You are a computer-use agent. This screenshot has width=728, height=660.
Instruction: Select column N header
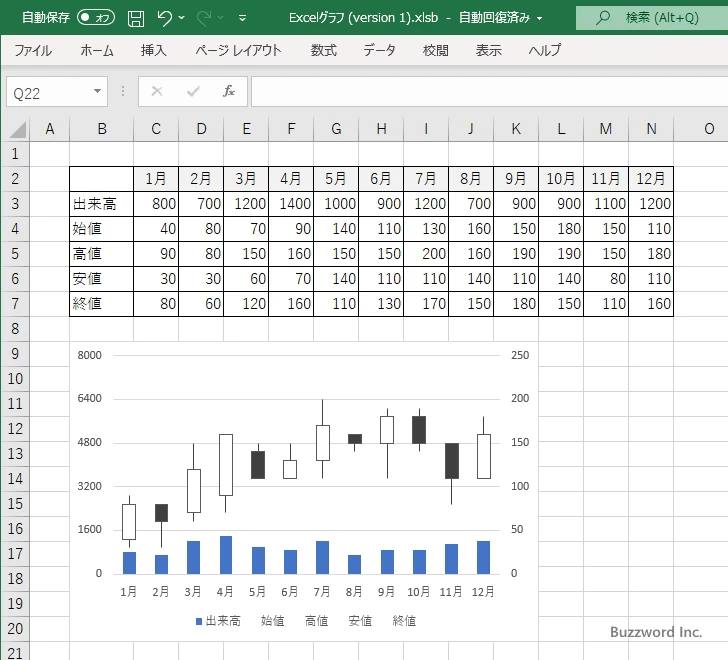click(651, 129)
